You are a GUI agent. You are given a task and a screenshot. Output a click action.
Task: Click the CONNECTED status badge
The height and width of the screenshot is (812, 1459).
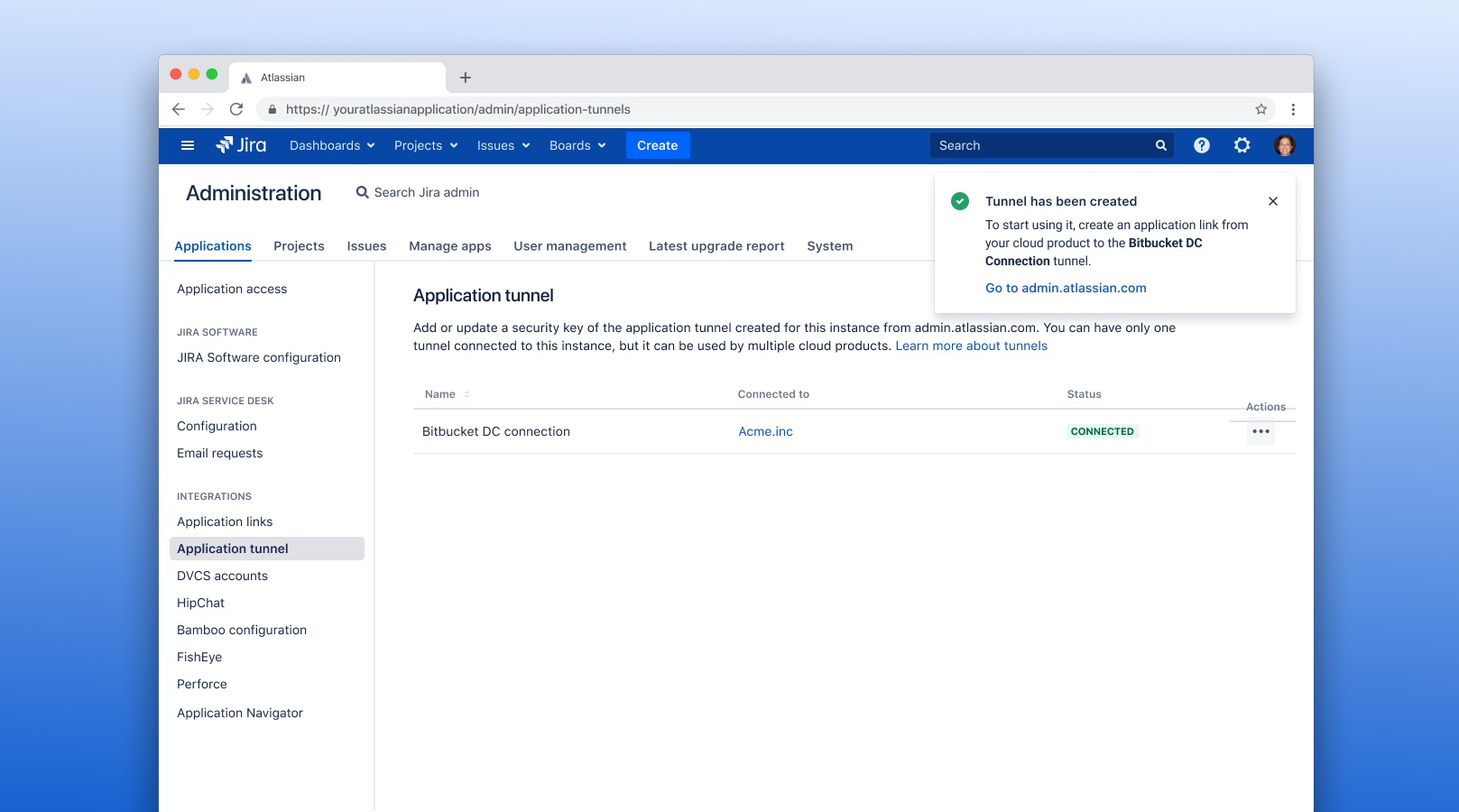(x=1103, y=431)
